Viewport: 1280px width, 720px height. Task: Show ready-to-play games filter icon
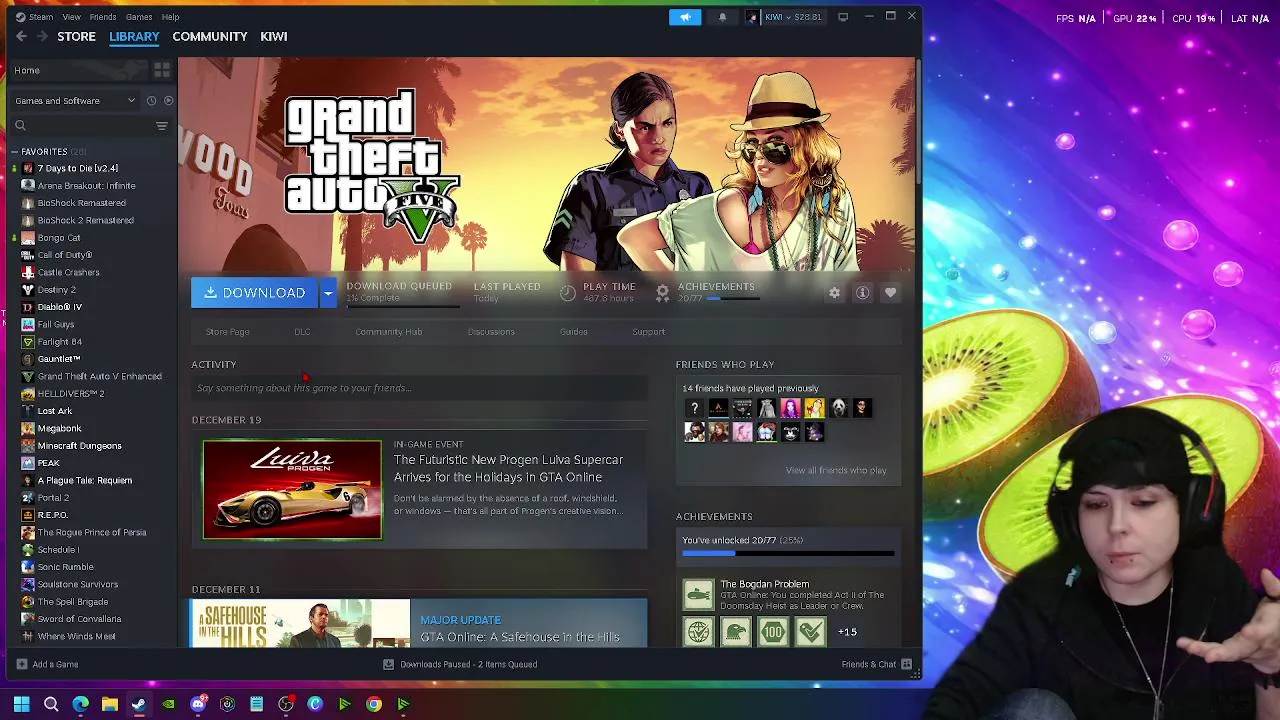click(168, 100)
